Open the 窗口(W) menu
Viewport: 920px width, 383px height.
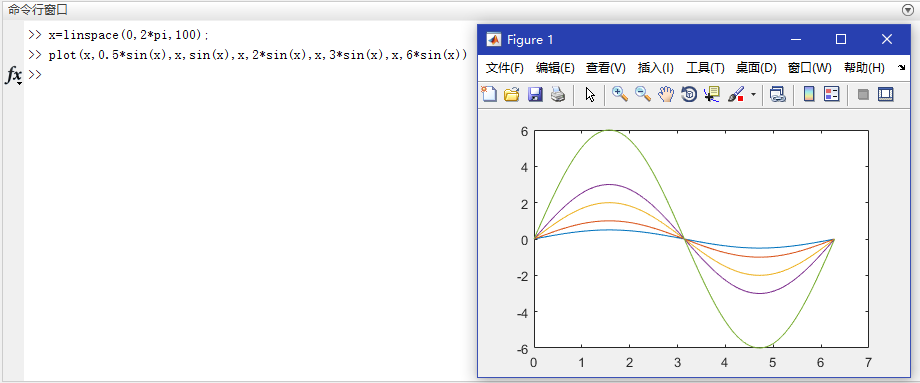point(810,68)
